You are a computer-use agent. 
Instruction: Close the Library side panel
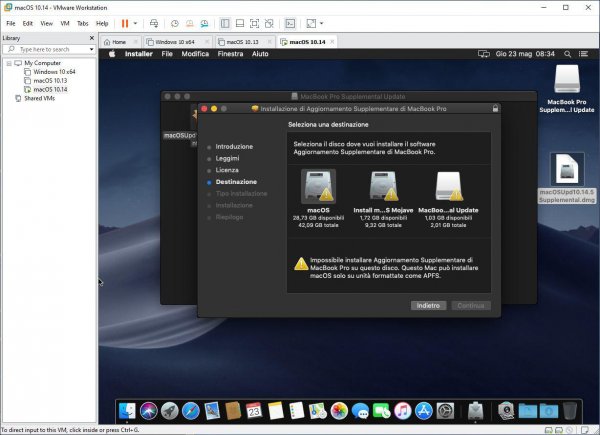(x=93, y=37)
